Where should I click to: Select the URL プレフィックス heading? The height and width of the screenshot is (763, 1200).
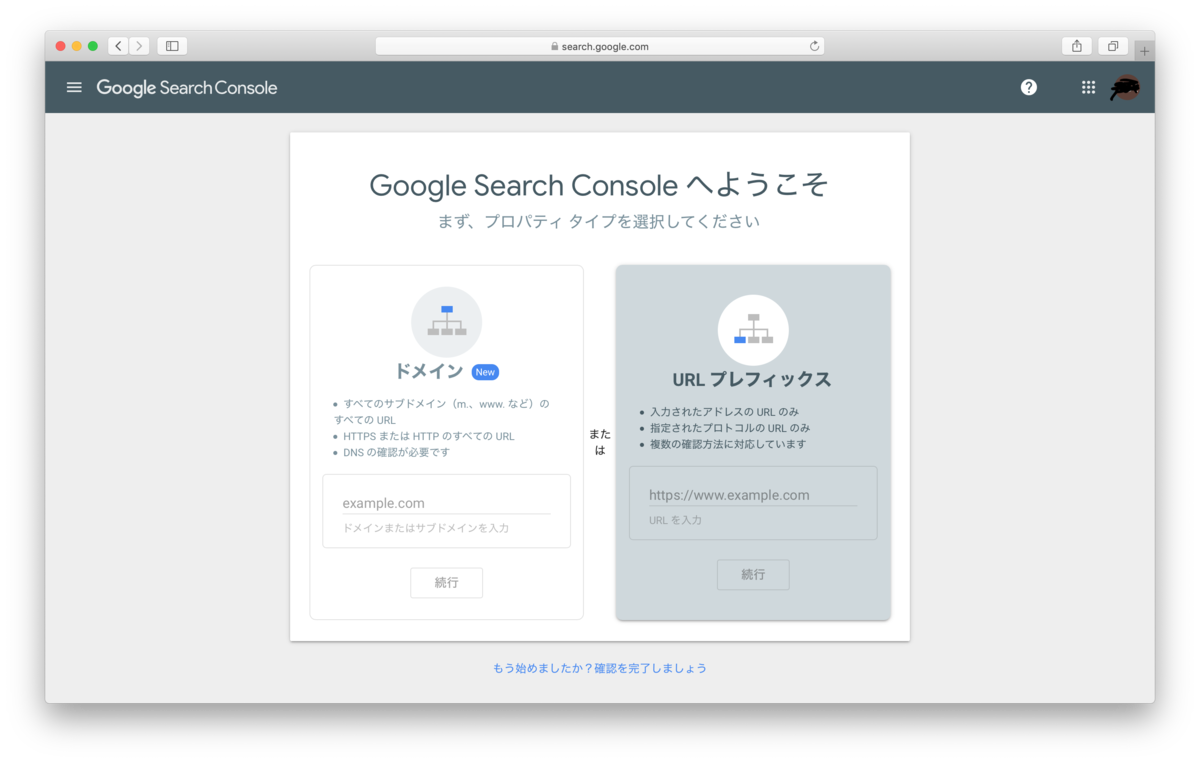[752, 380]
